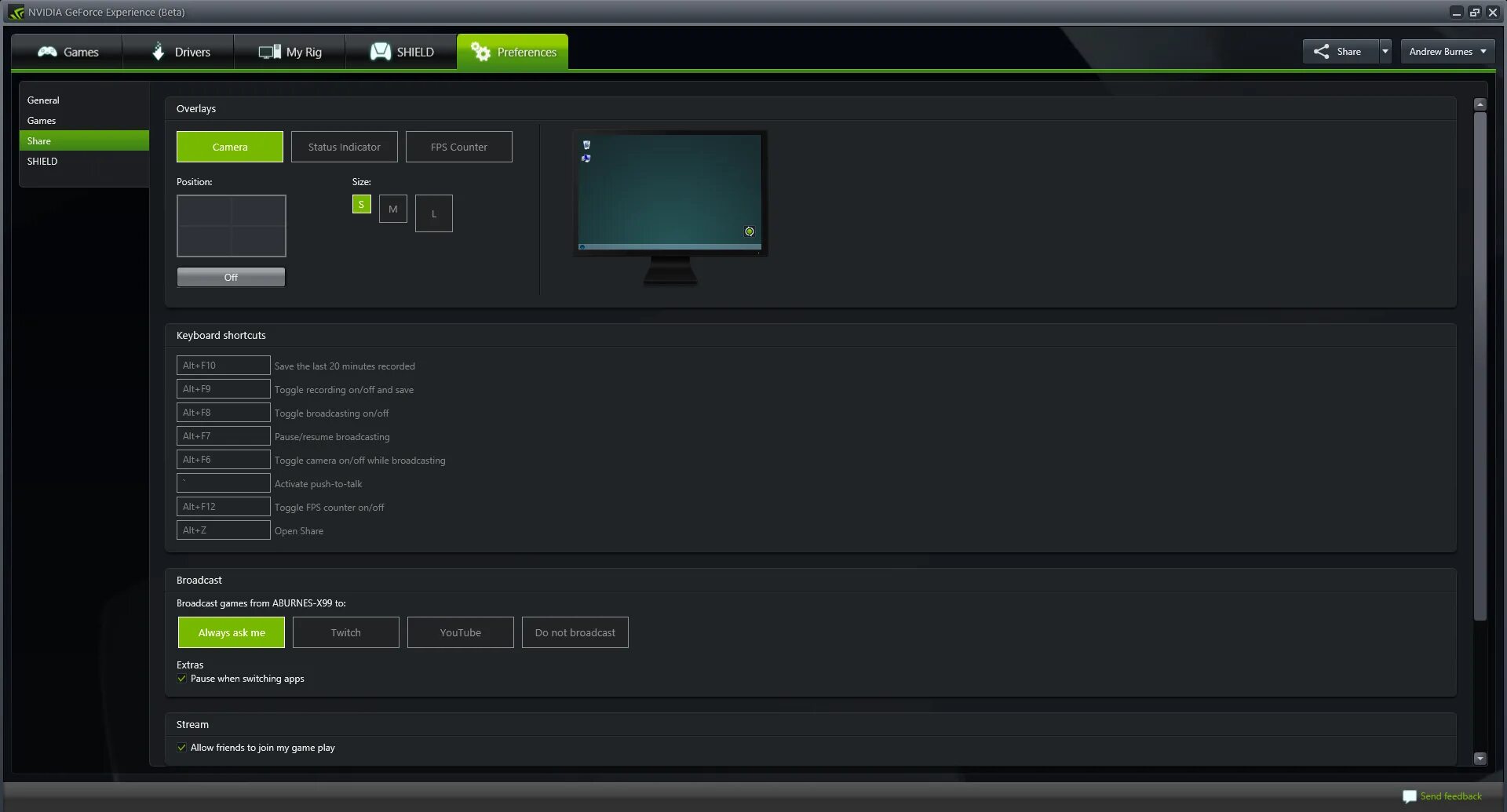This screenshot has height=812, width=1507.
Task: Click the Share button in top bar
Action: click(x=1340, y=52)
